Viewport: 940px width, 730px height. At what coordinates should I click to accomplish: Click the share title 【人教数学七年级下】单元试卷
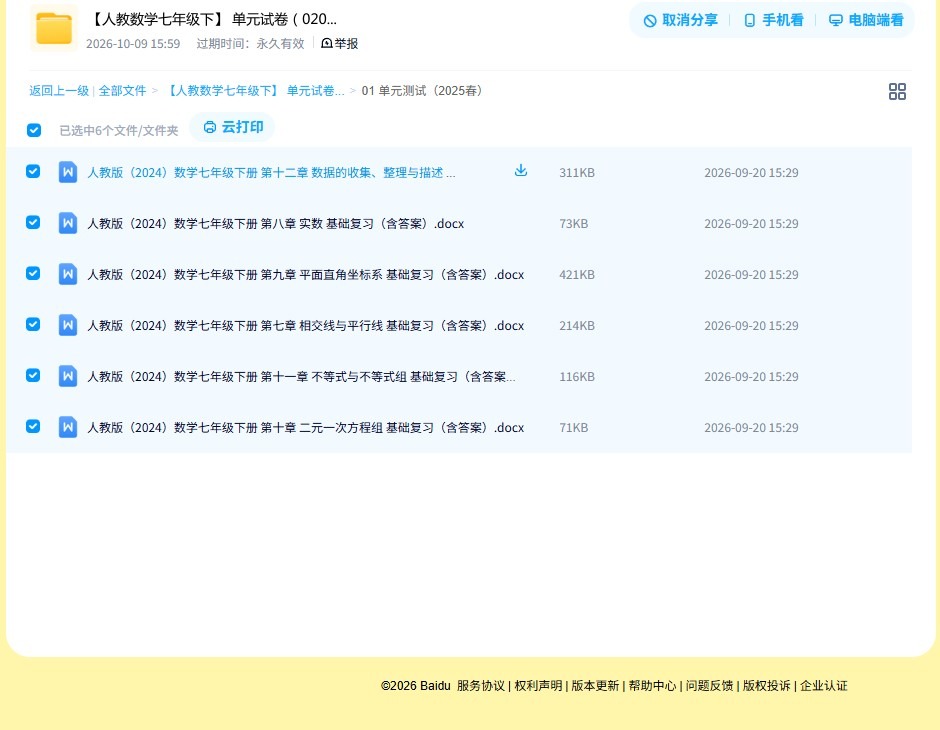click(212, 19)
